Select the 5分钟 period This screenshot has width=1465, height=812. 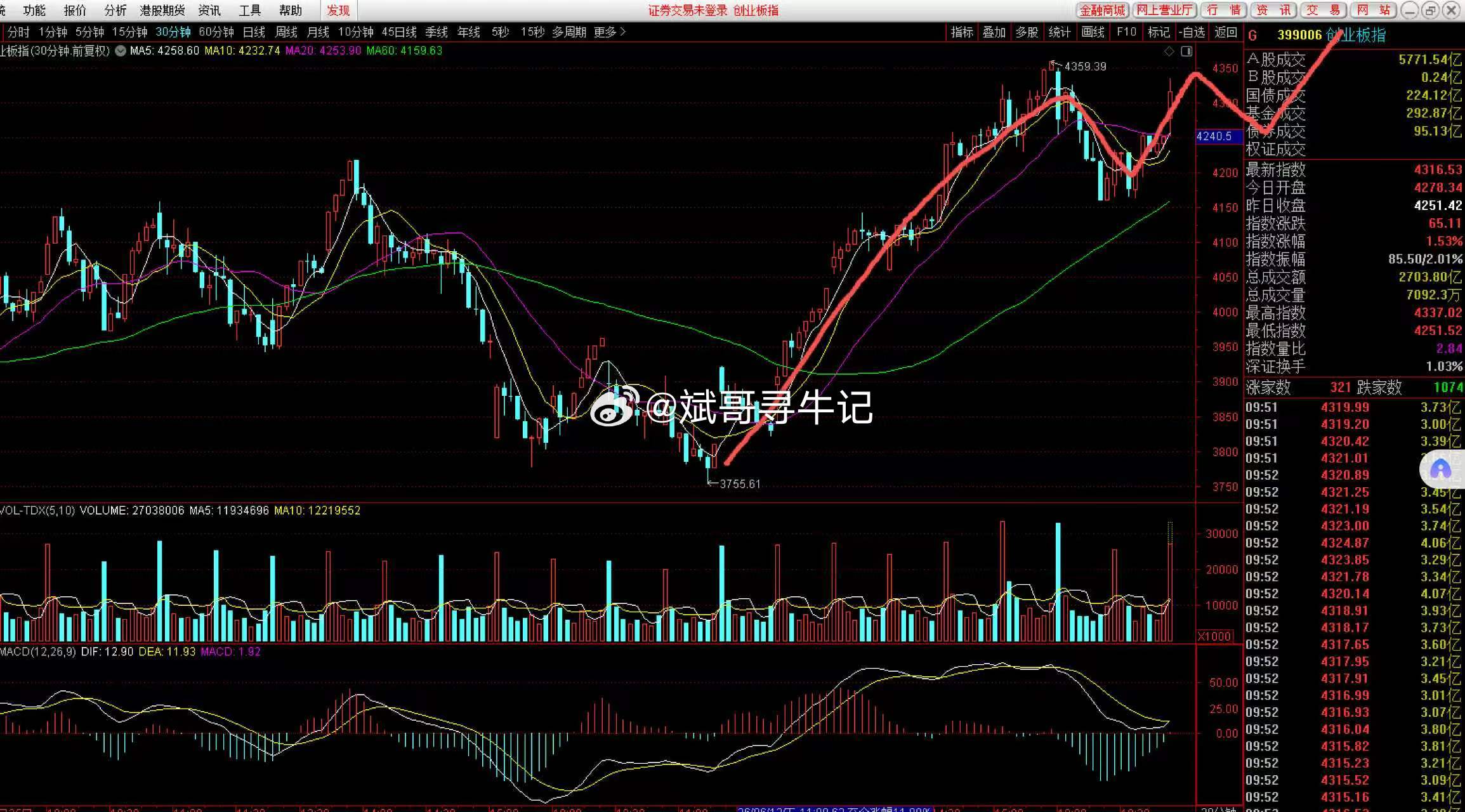(89, 32)
